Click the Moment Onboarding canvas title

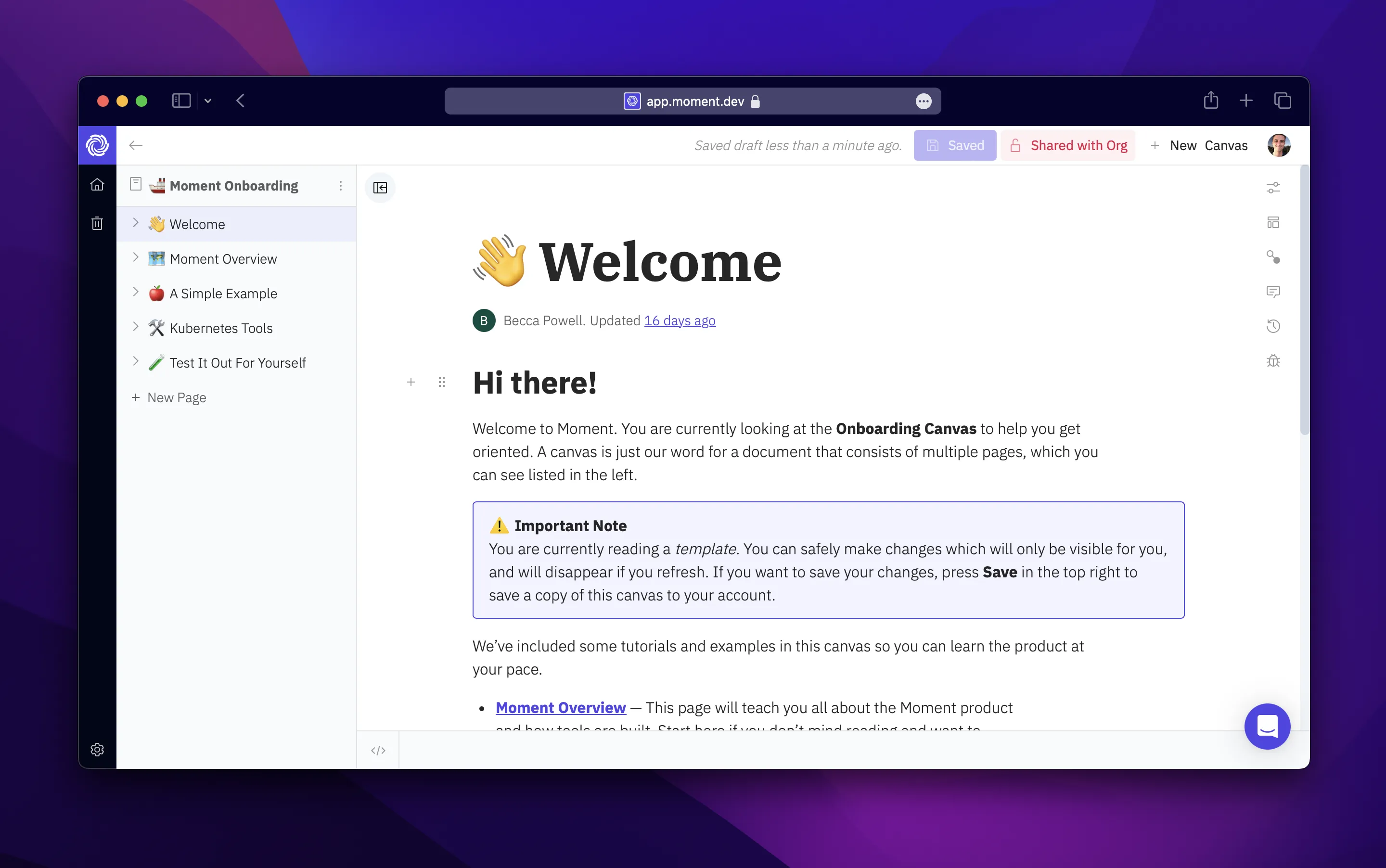click(234, 186)
